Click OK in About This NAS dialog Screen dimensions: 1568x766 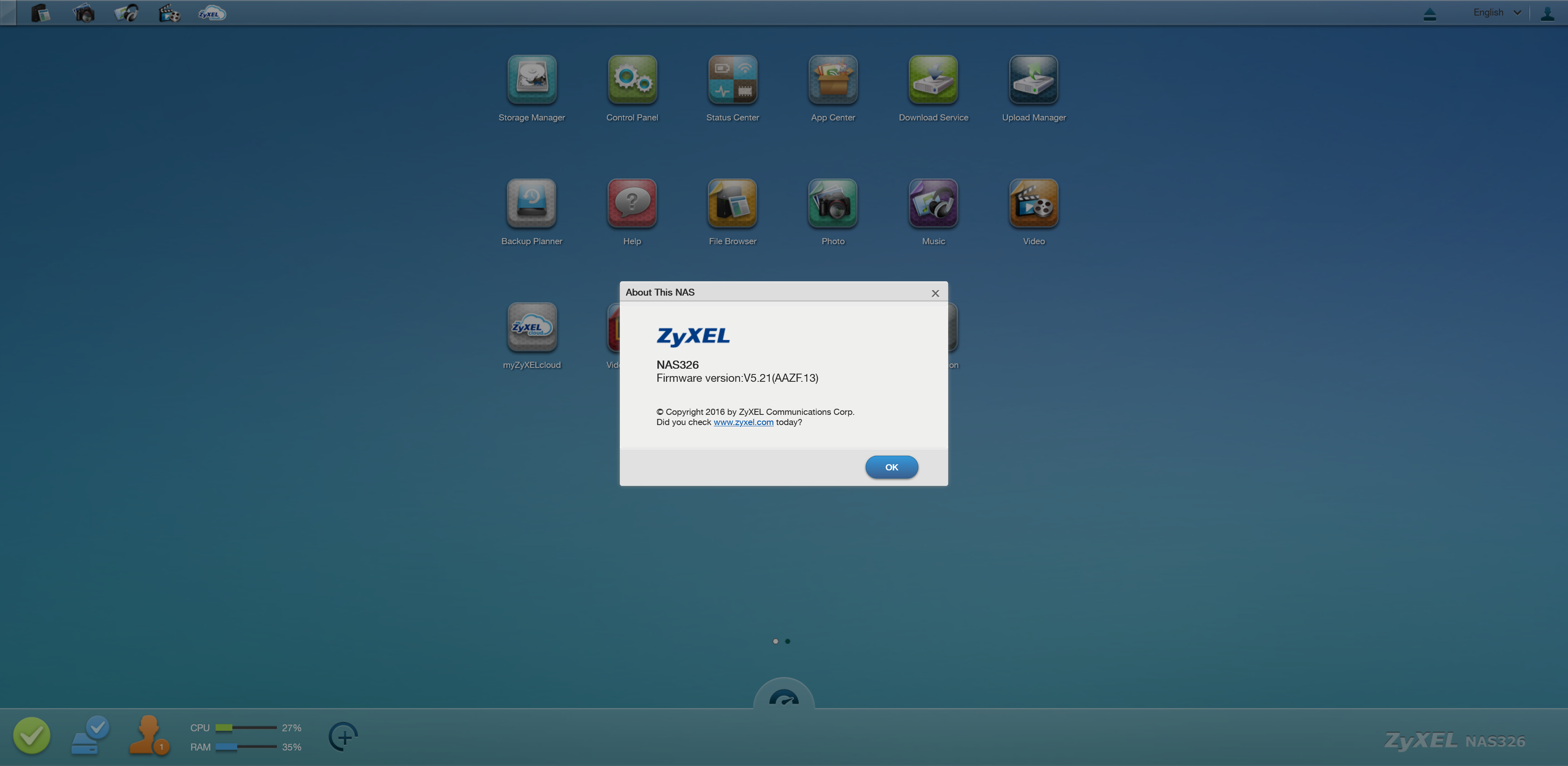point(891,467)
